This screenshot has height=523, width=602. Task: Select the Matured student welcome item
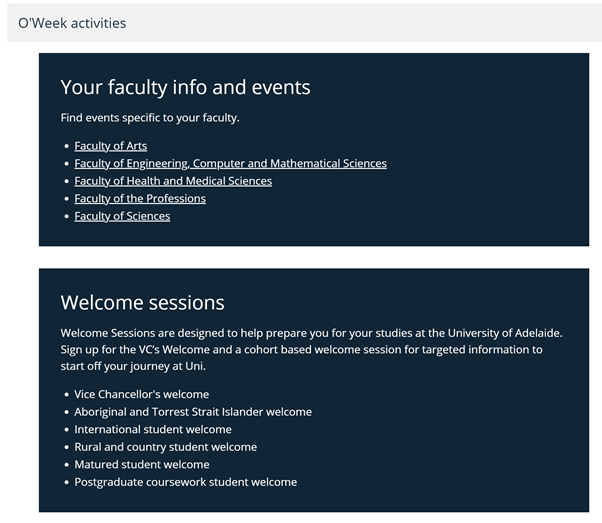142,465
